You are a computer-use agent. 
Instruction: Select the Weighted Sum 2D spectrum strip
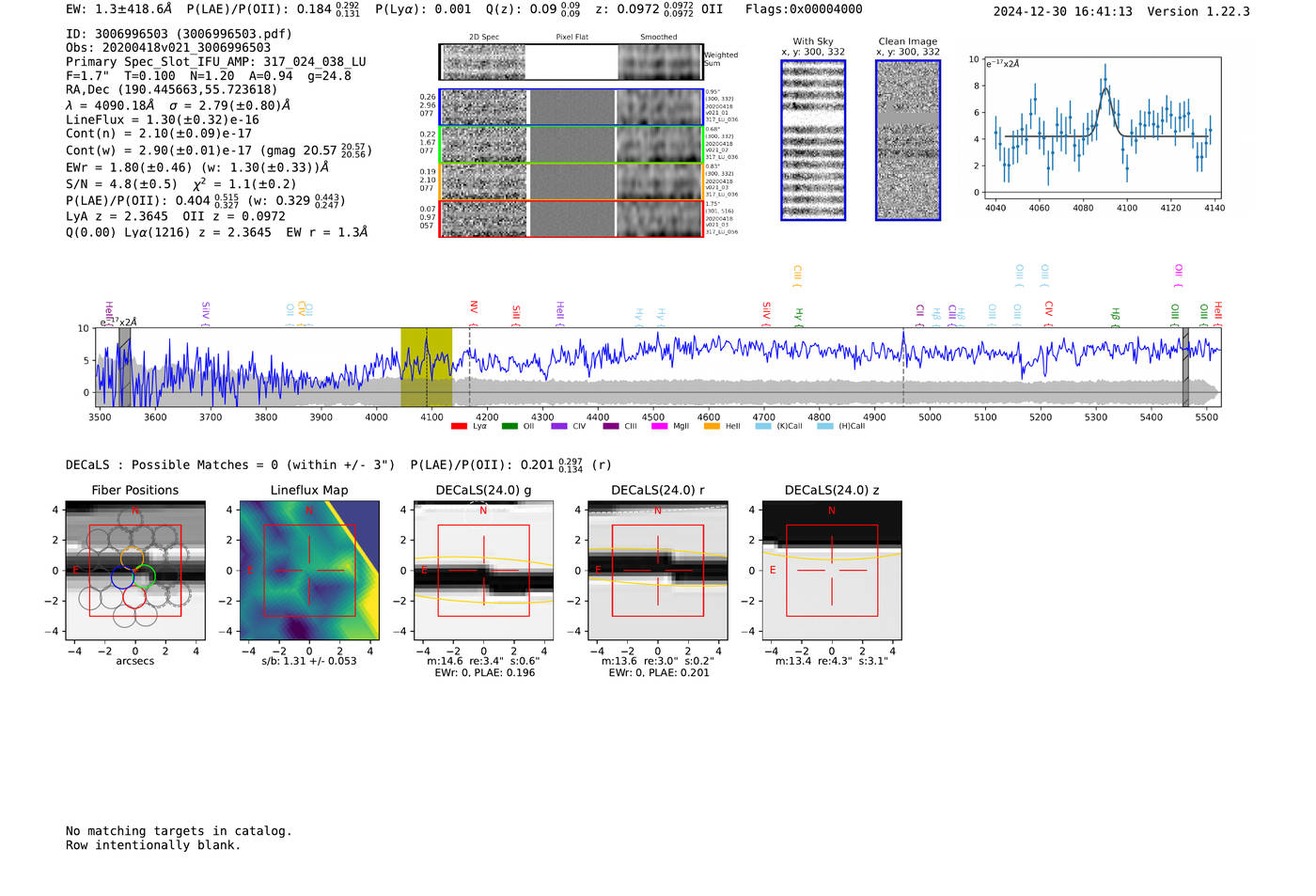tap(571, 62)
